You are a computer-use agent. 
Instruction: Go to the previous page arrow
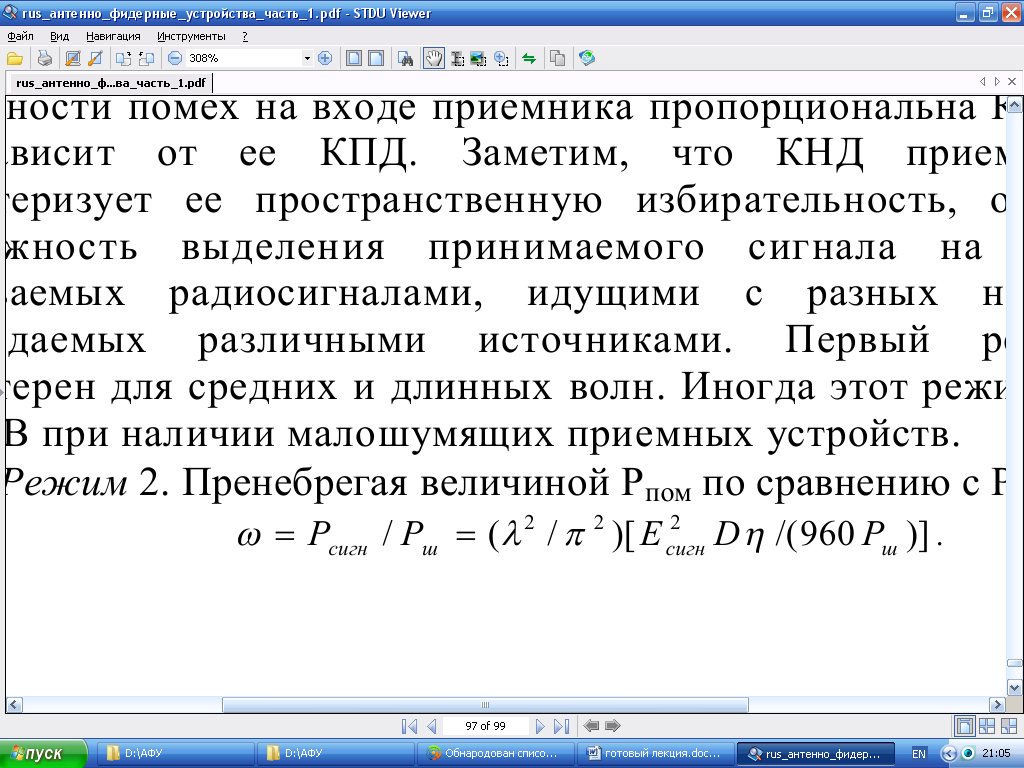[x=432, y=726]
